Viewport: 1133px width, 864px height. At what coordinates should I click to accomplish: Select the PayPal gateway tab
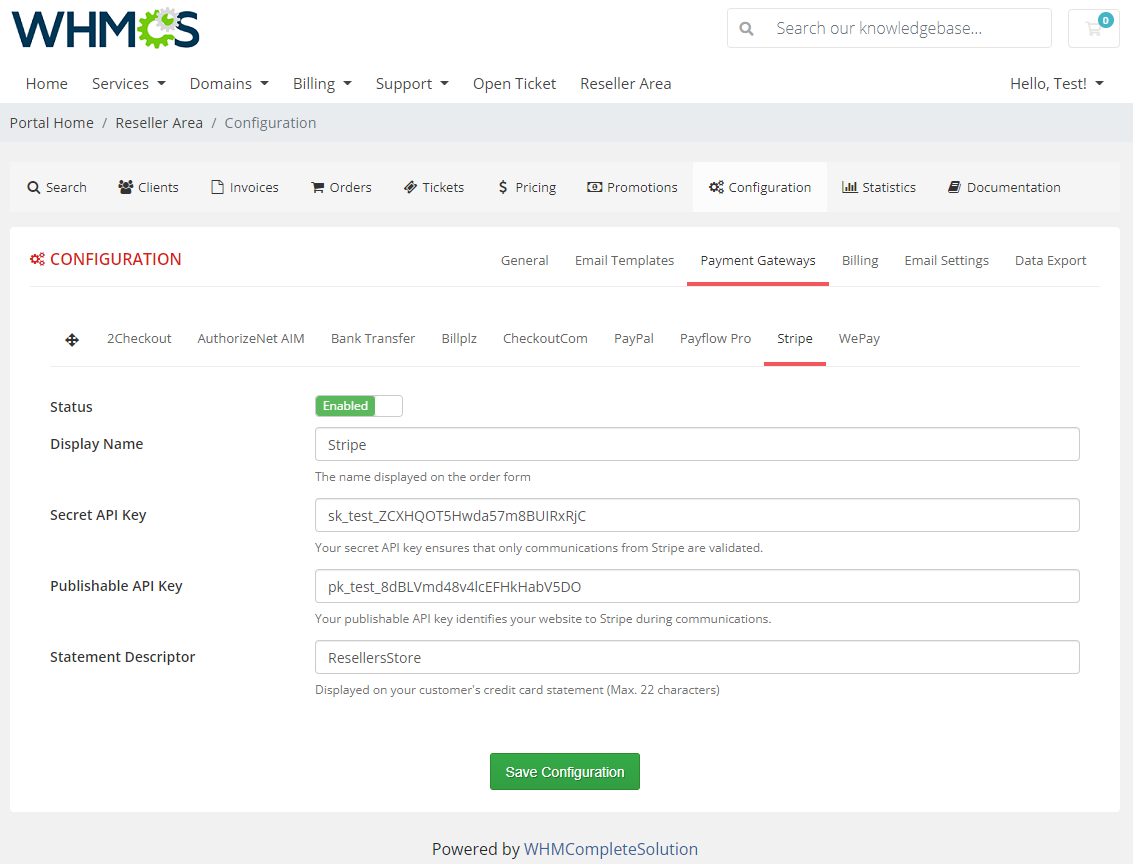tap(634, 338)
